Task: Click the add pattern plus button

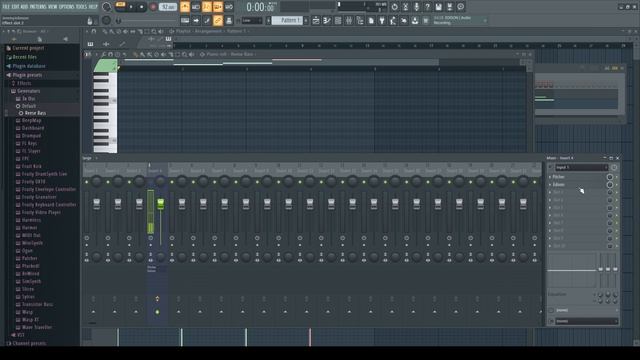Action: (x=306, y=20)
